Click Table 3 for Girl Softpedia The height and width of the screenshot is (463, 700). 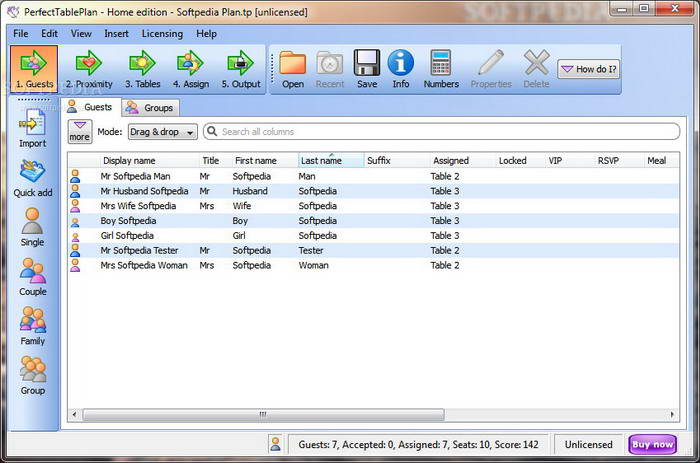point(445,236)
